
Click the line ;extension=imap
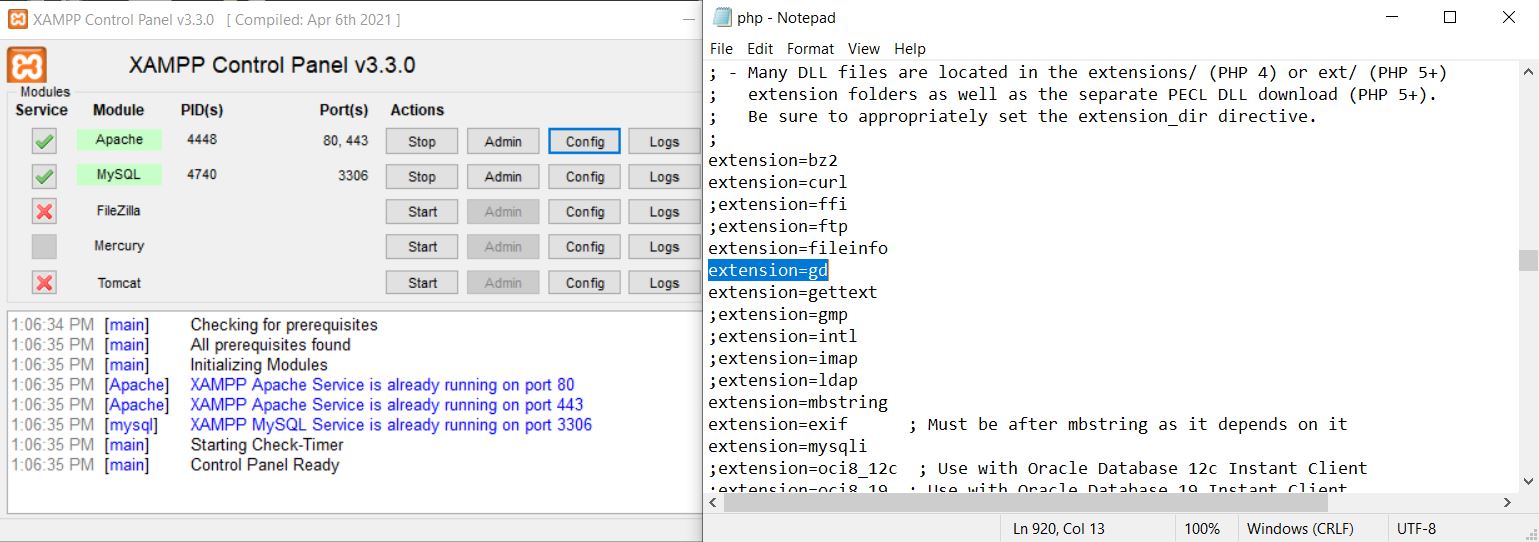(783, 358)
